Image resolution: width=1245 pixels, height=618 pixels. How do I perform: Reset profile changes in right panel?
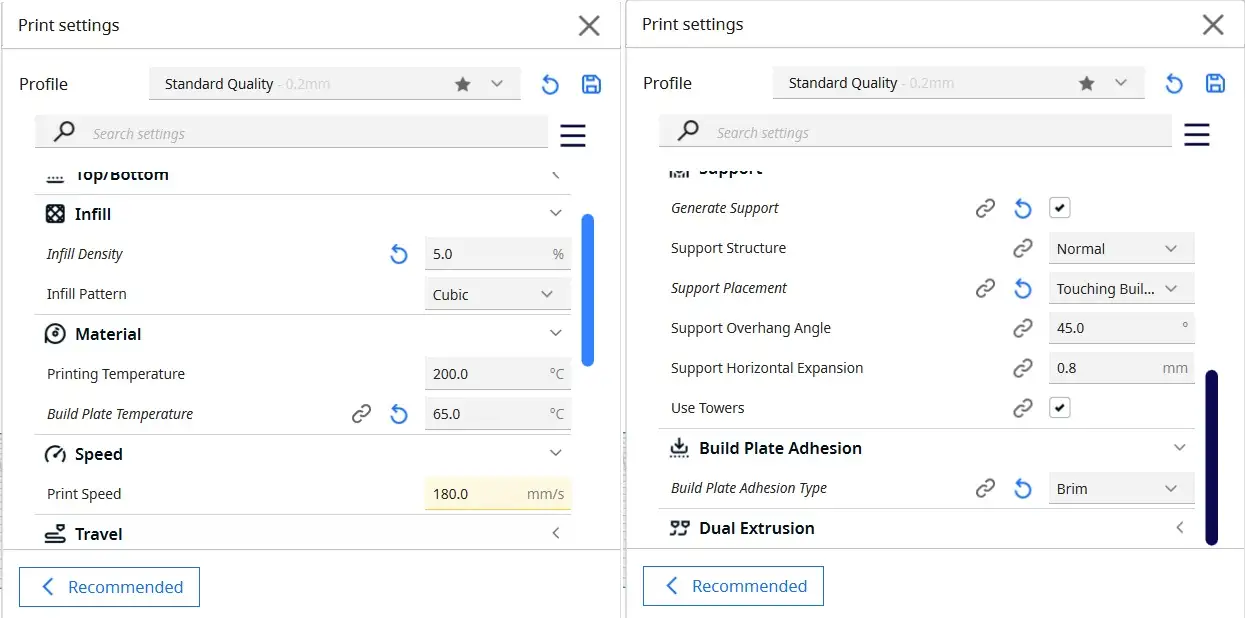(1174, 84)
